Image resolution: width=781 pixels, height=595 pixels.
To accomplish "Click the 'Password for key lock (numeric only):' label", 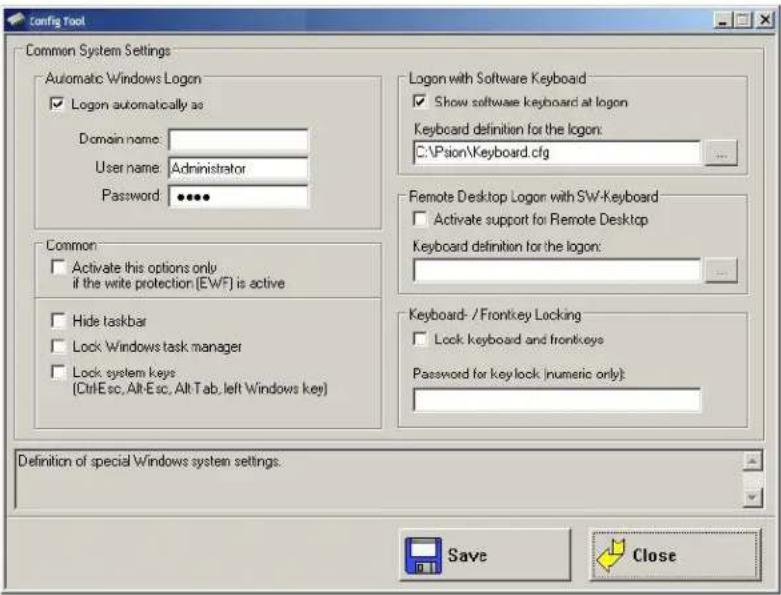I will pos(519,374).
